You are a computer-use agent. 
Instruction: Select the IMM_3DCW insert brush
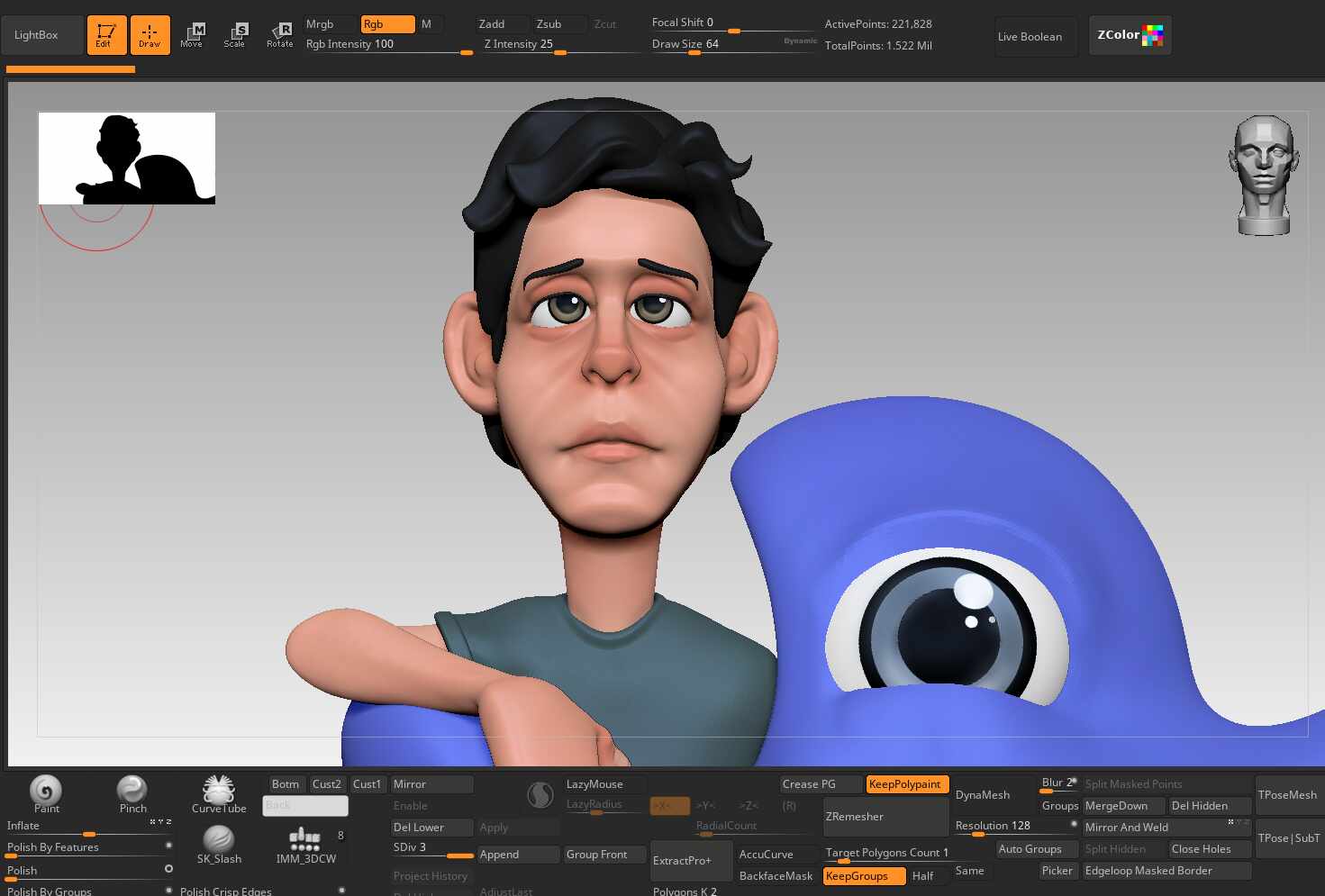pos(305,841)
